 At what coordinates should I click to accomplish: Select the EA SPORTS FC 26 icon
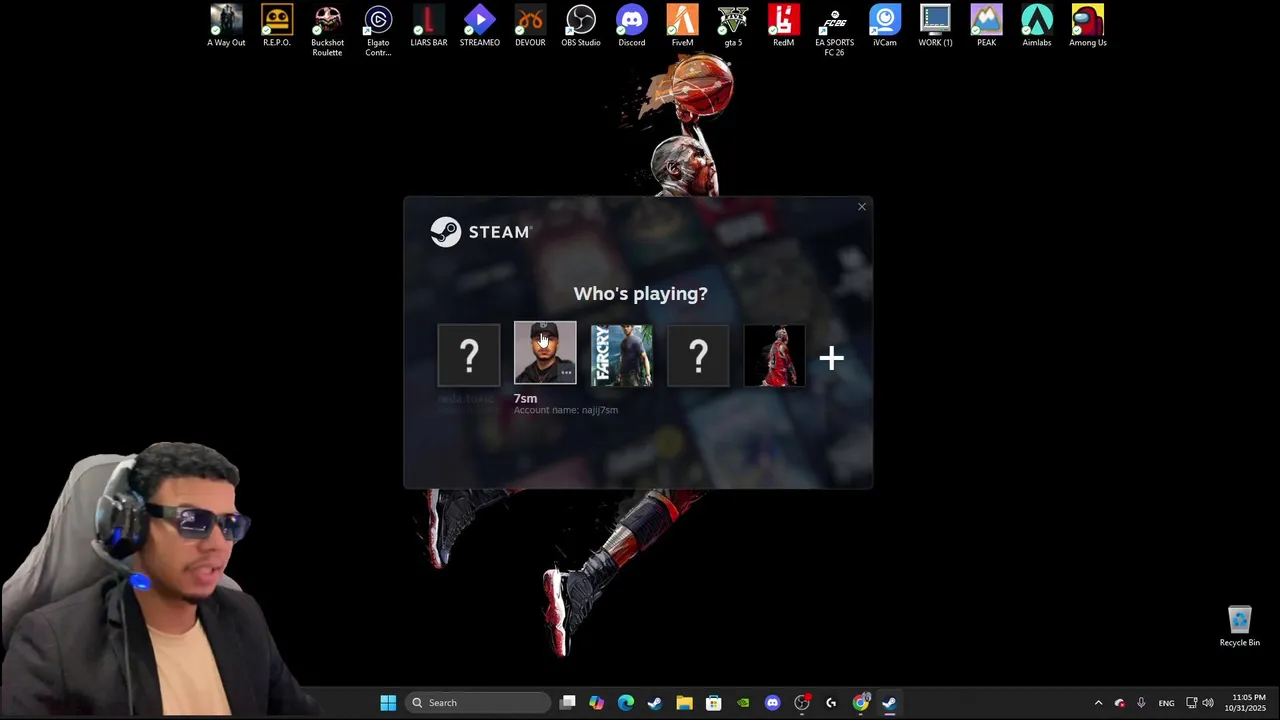click(x=834, y=31)
